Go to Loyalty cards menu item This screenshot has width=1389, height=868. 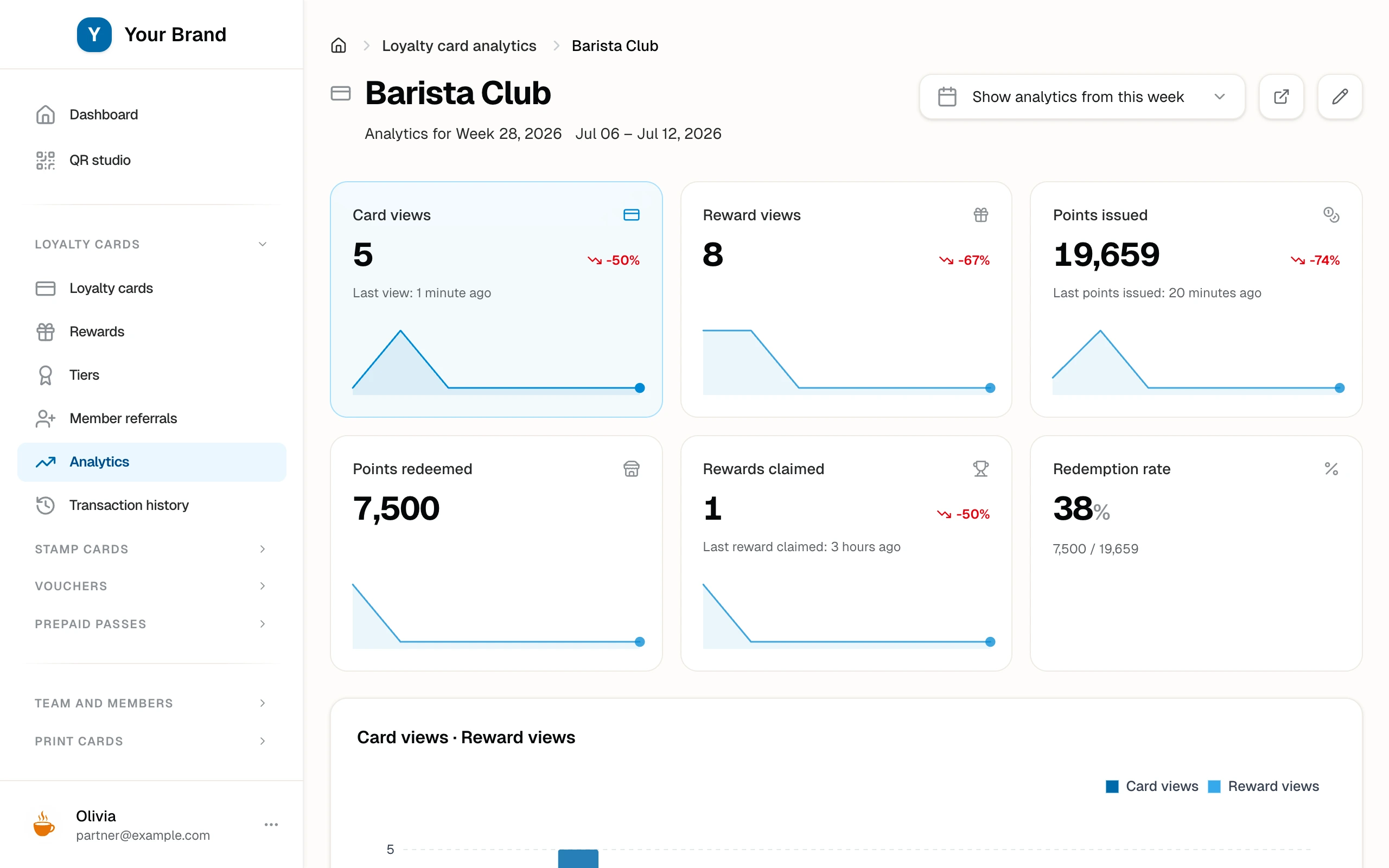point(151,288)
